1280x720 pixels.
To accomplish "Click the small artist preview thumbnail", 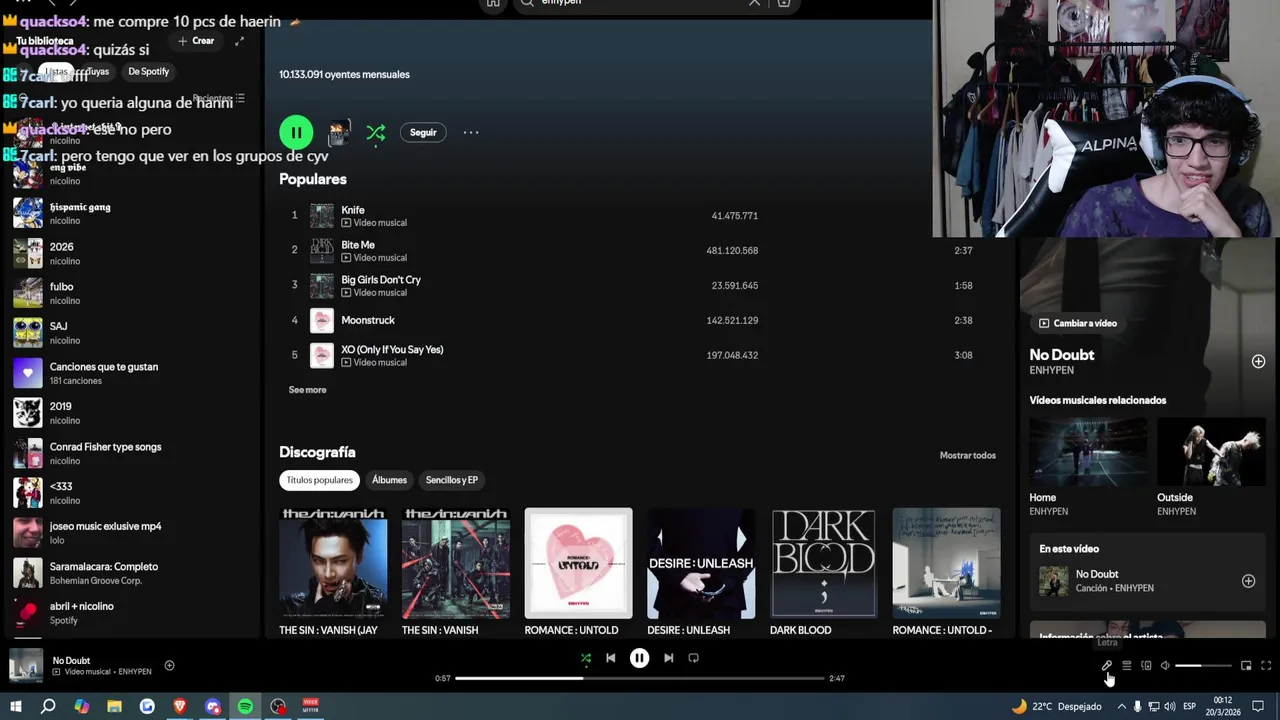I will coord(340,132).
